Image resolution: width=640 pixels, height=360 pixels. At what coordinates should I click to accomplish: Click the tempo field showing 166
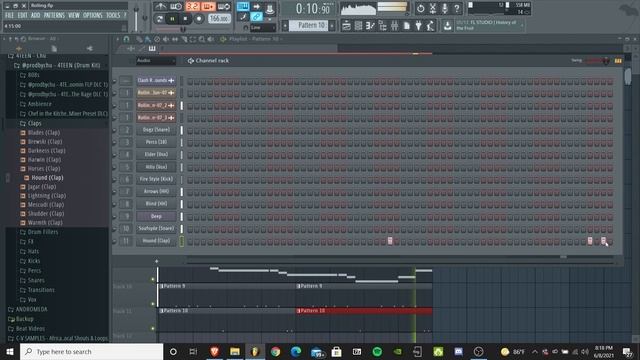pos(220,19)
